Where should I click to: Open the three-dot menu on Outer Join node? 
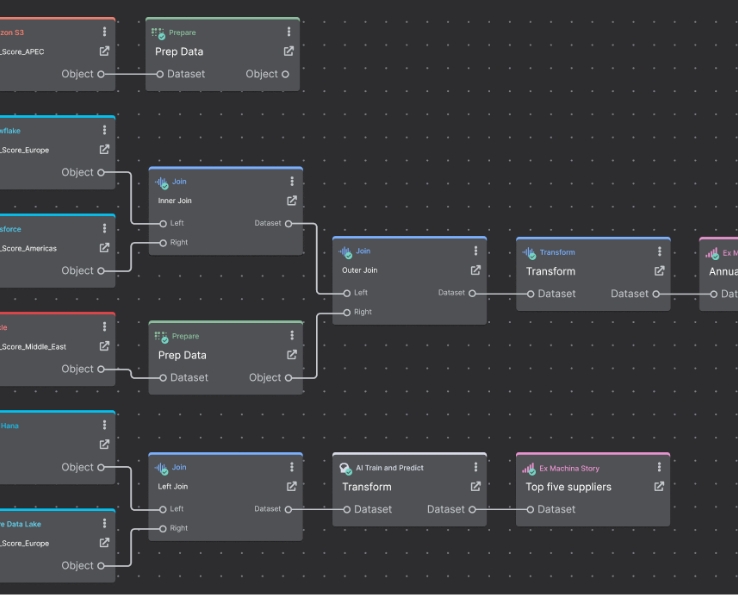[476, 252]
